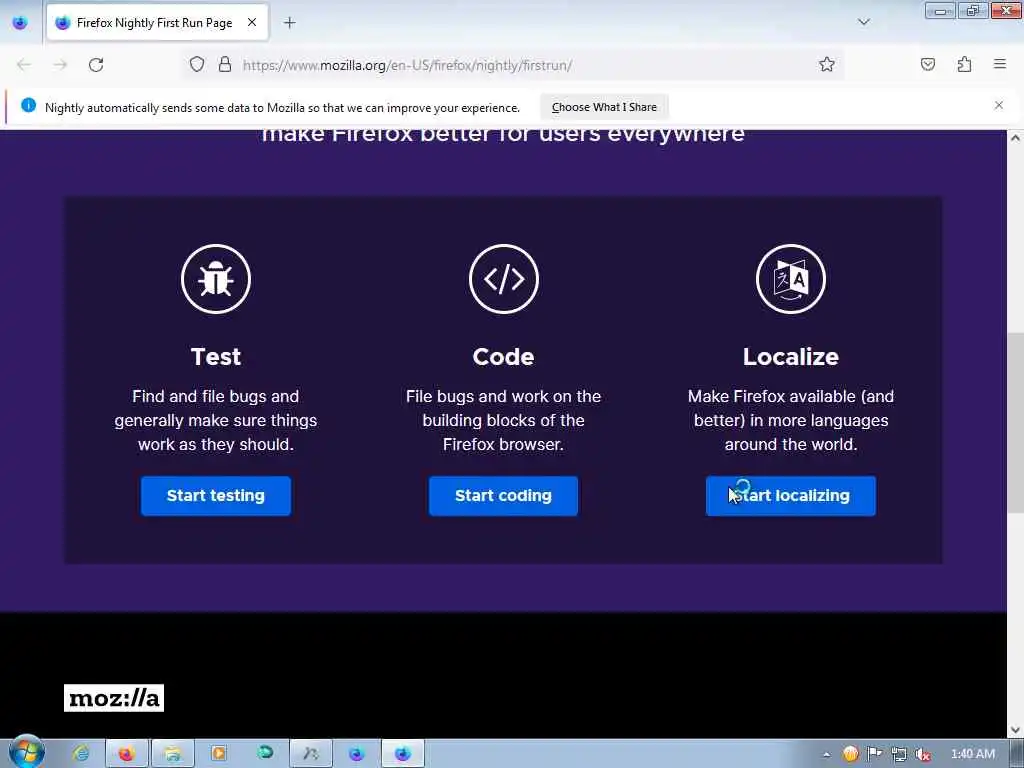Image resolution: width=1024 pixels, height=768 pixels.
Task: Go back to the previous page
Action: pos(24,65)
